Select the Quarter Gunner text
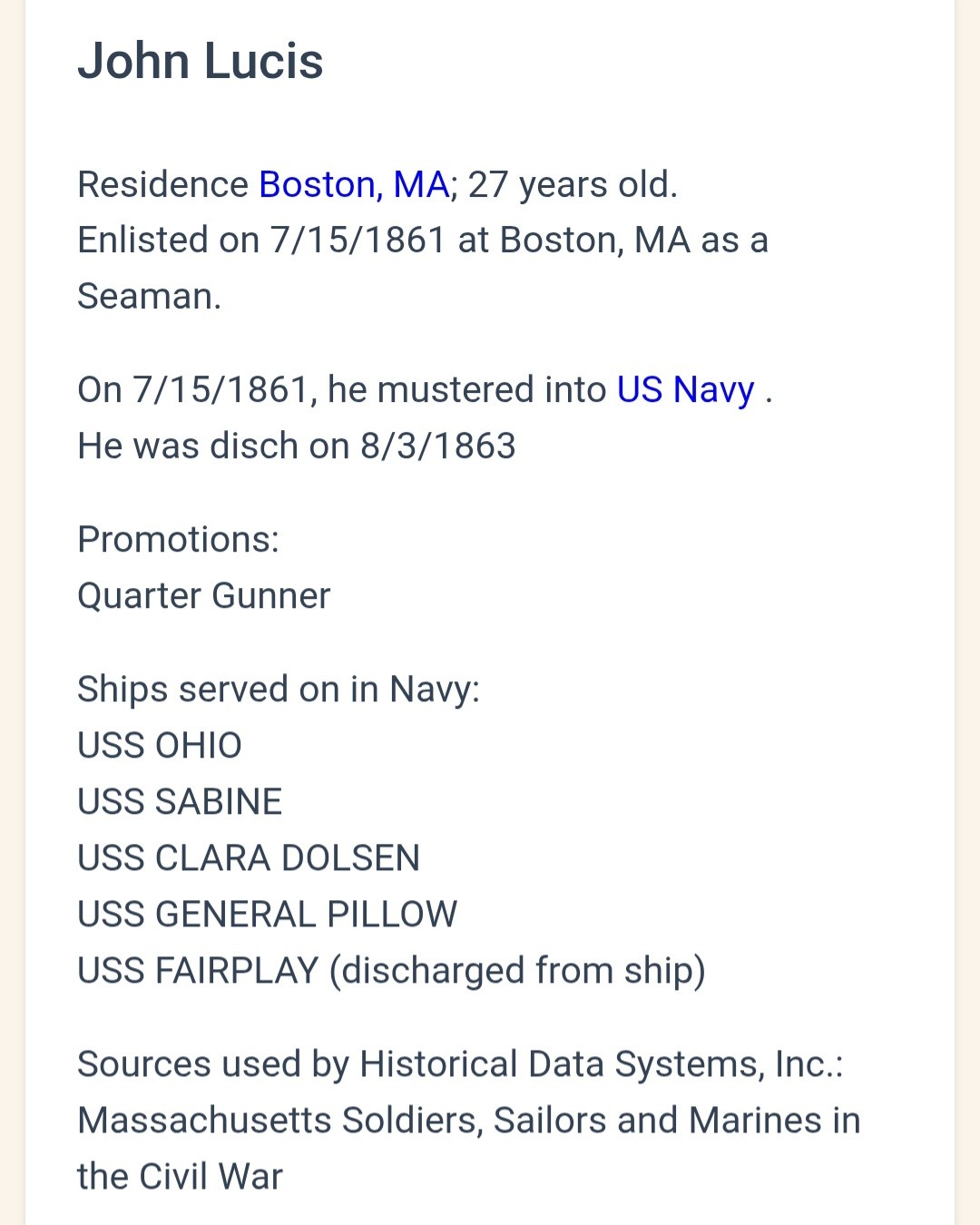980x1225 pixels. [x=204, y=596]
